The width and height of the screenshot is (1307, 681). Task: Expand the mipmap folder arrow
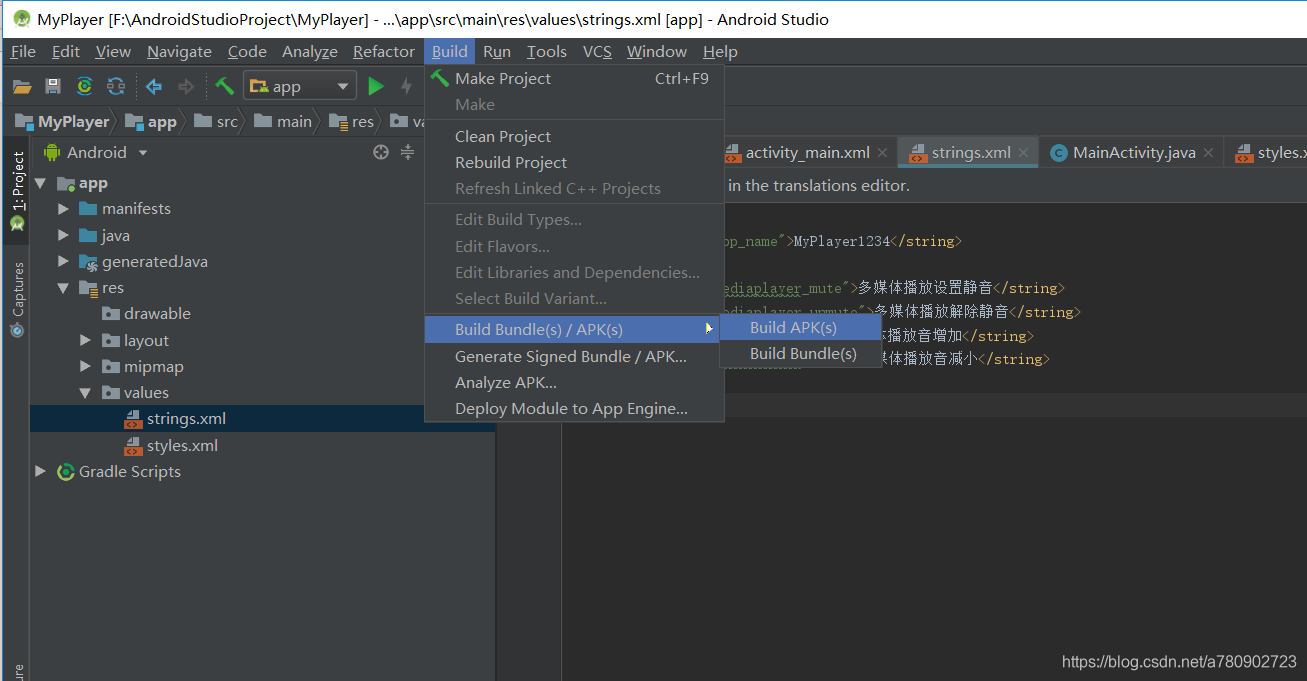[86, 366]
